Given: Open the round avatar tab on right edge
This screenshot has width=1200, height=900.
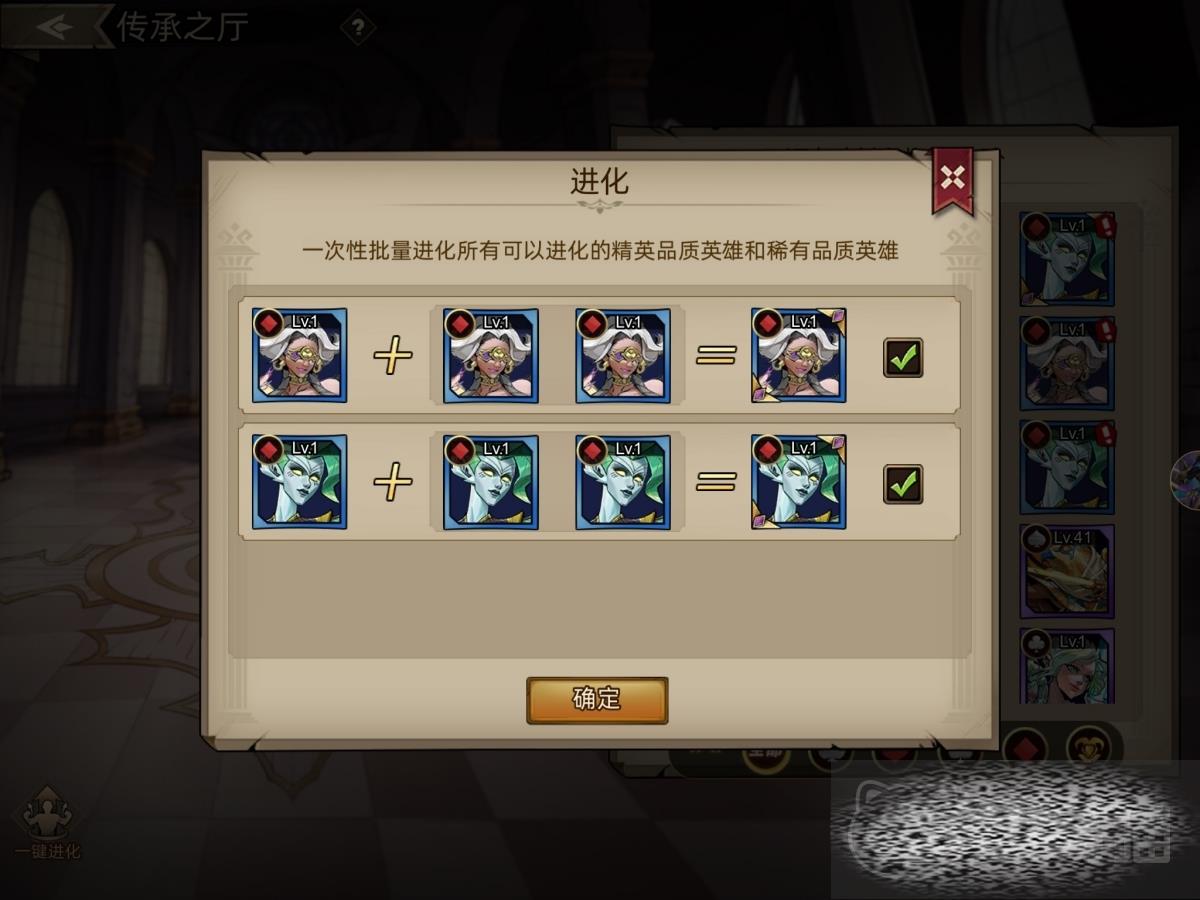Looking at the screenshot, I should 1186,478.
